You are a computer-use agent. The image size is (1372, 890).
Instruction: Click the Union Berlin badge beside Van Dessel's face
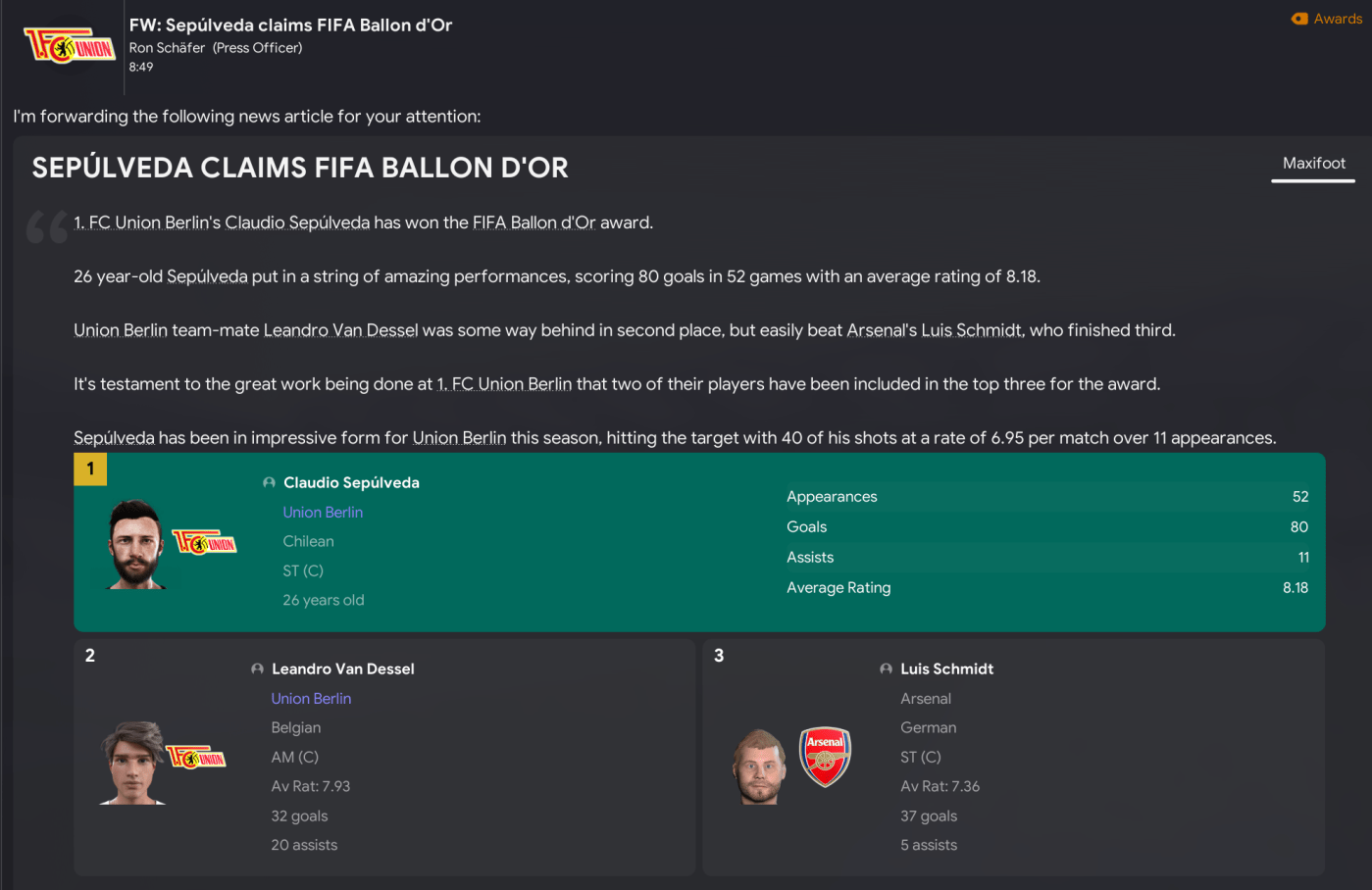coord(196,757)
